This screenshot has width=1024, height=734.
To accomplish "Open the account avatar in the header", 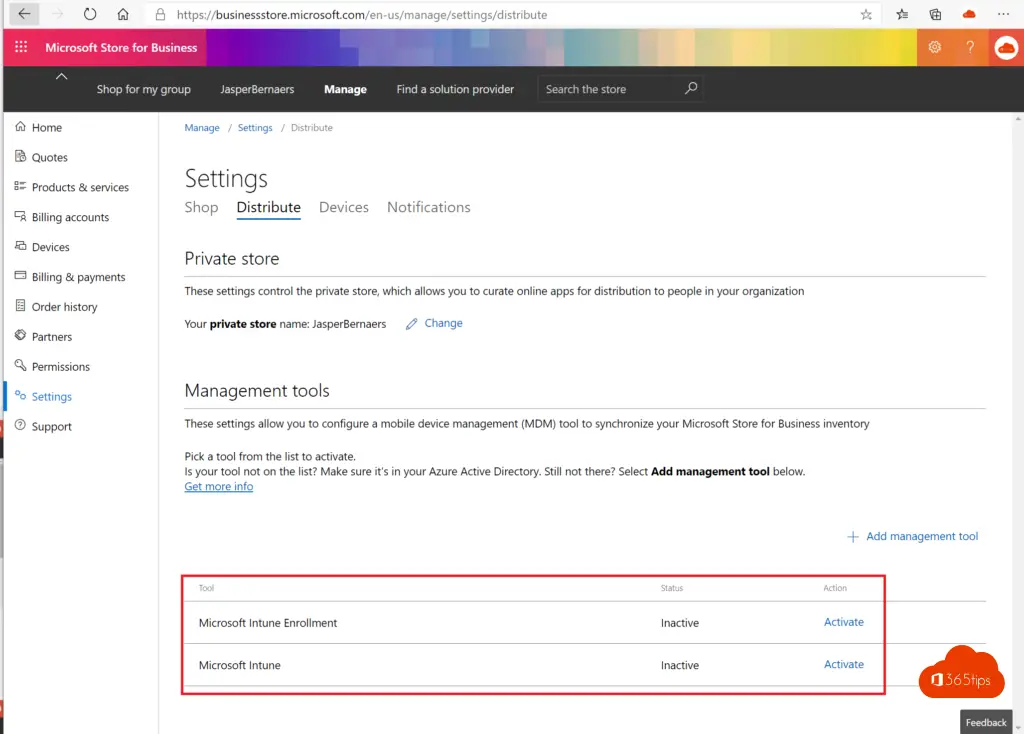I will pos(1006,48).
